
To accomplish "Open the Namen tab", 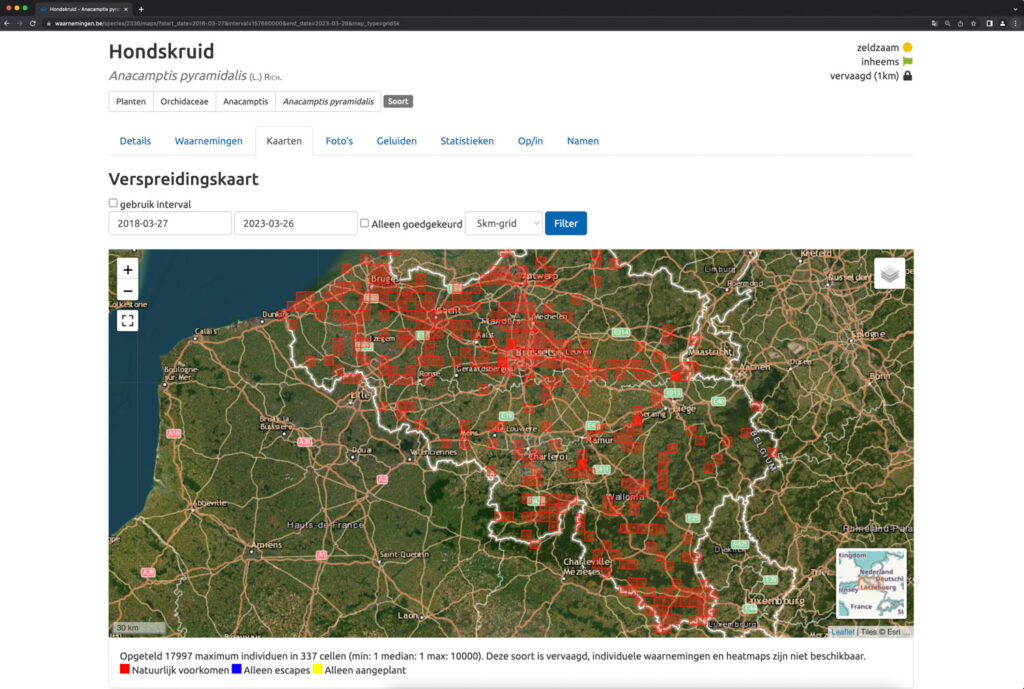I will pos(583,141).
